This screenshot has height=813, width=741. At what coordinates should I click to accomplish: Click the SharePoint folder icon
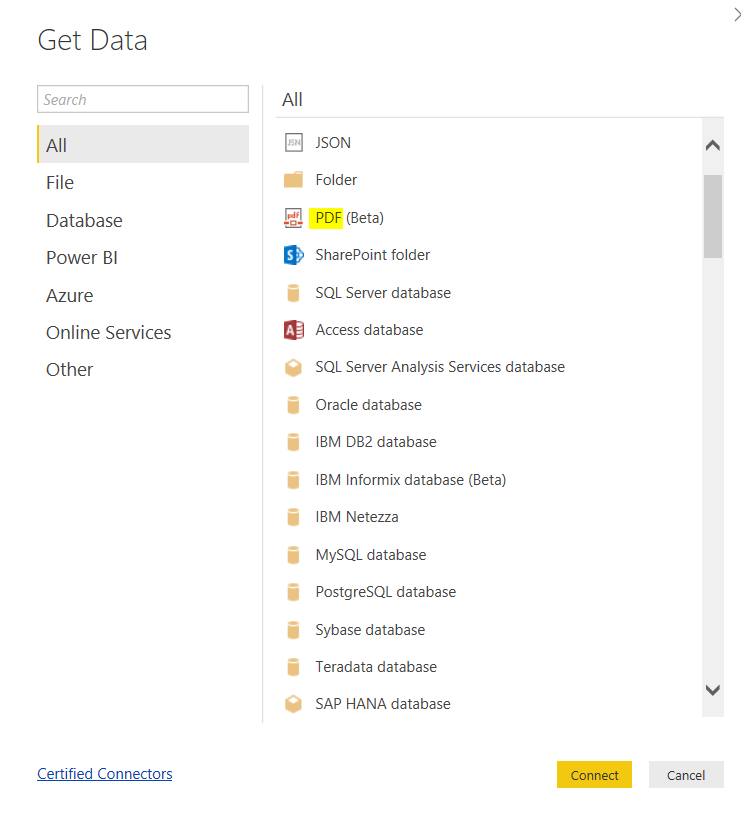[293, 255]
